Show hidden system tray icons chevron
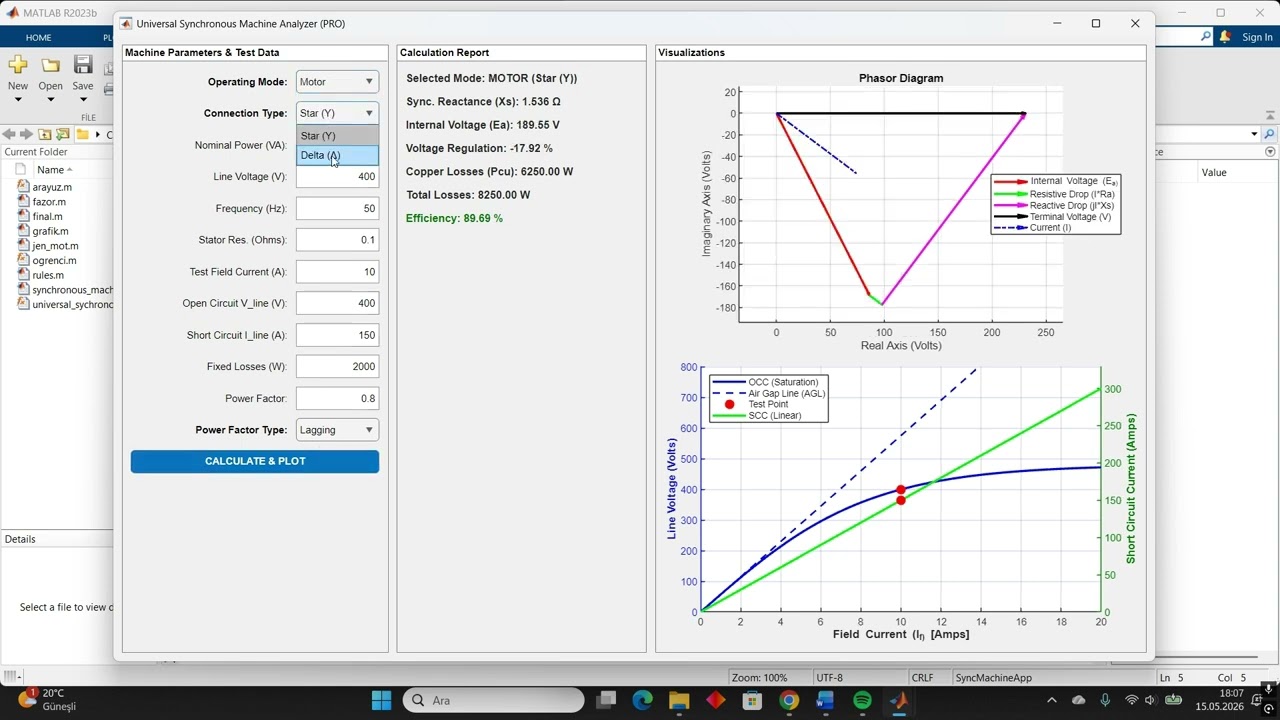This screenshot has width=1280, height=720. click(x=1051, y=700)
